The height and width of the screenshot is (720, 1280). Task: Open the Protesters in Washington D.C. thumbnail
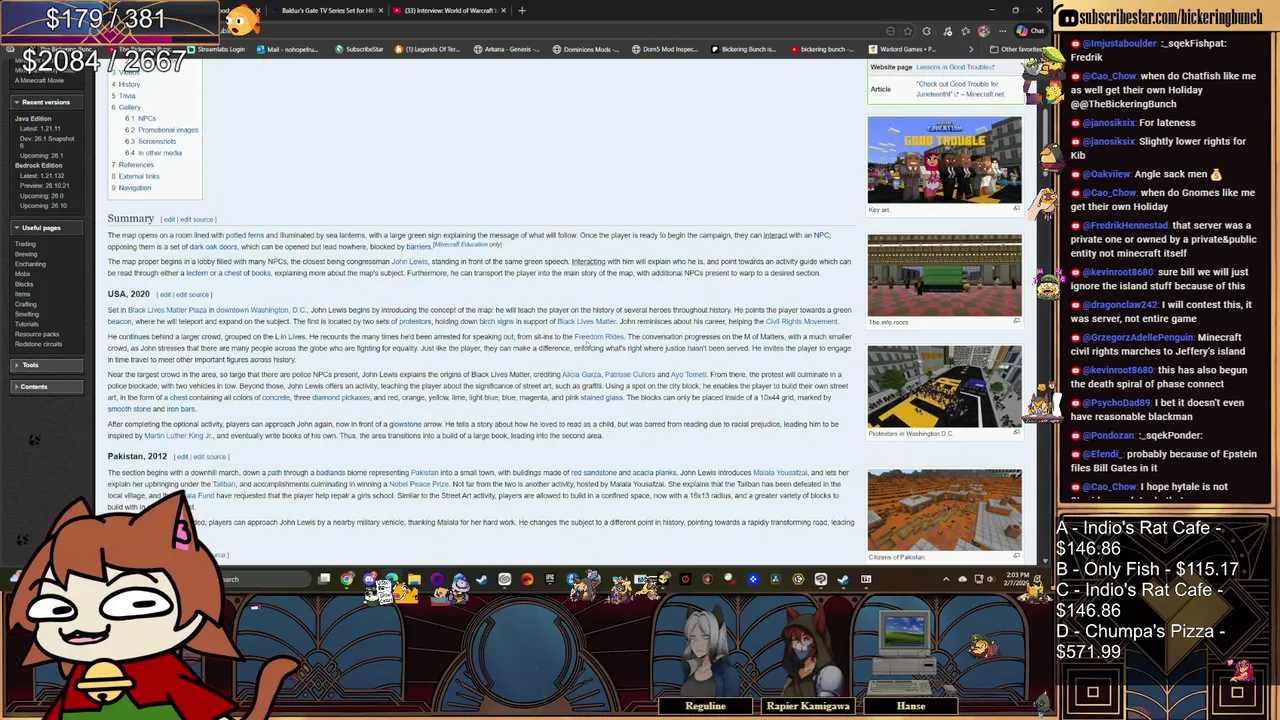(944, 386)
